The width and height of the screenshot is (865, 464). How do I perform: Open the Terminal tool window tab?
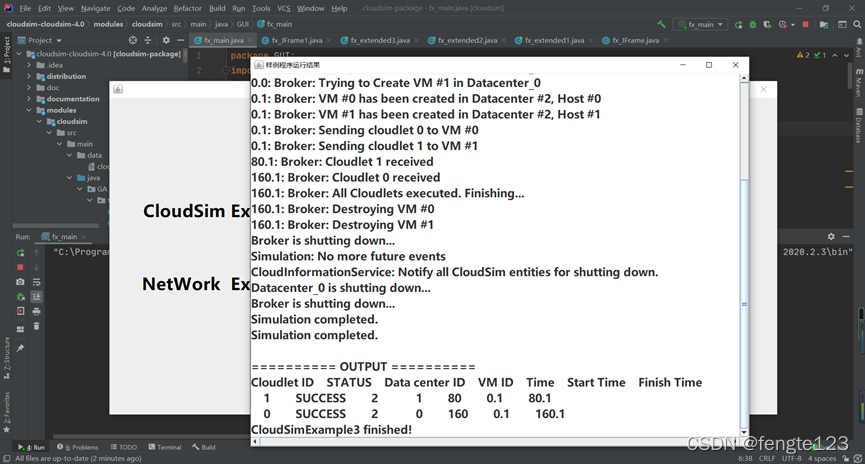164,447
